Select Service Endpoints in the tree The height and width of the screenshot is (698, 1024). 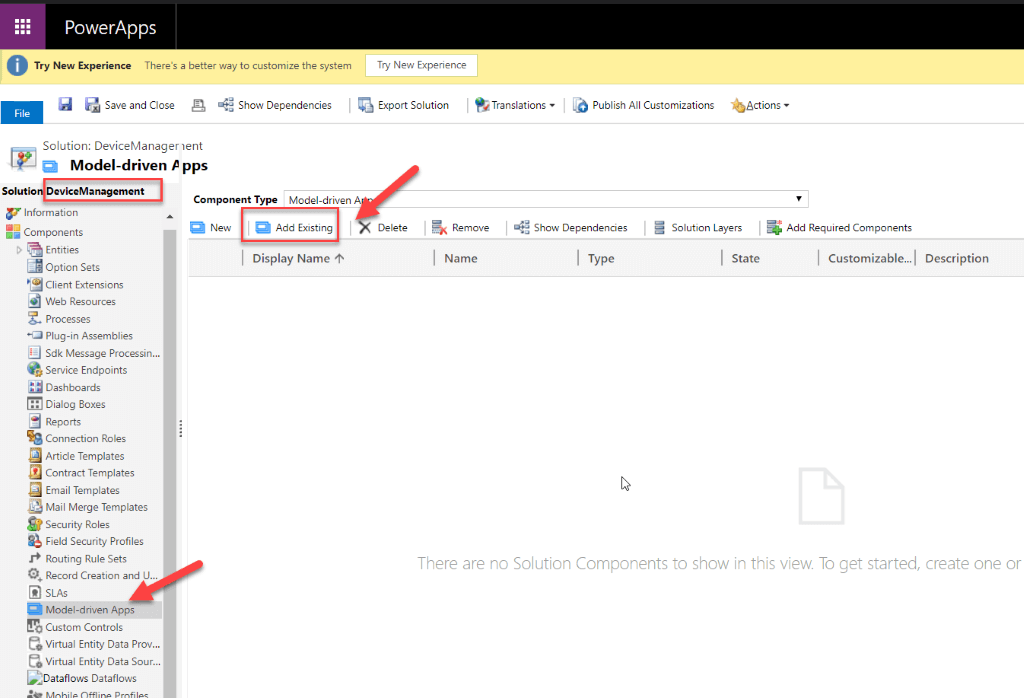coord(86,370)
